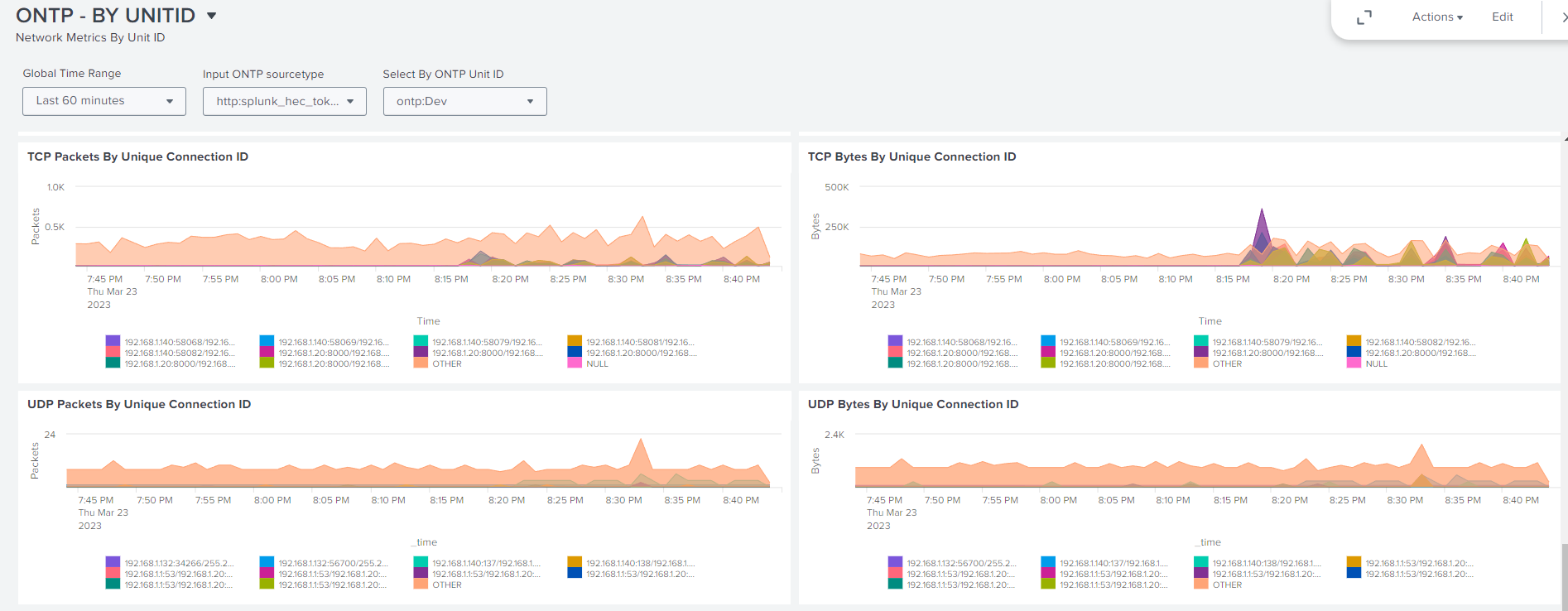Click the Network Metrics By Unit ID subtitle

coord(90,37)
